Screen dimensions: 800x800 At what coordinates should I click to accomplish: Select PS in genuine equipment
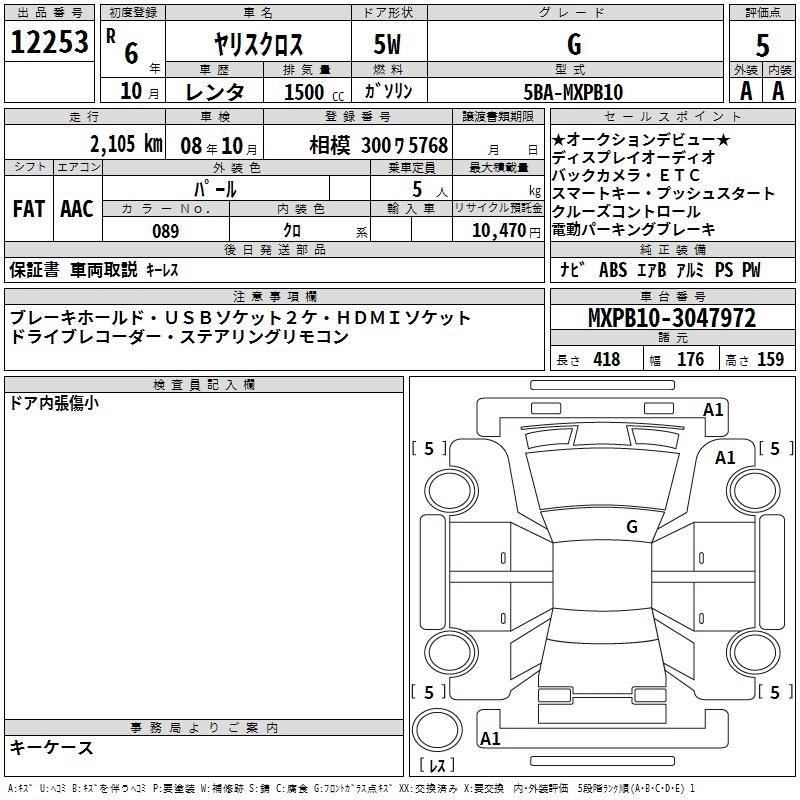pos(723,269)
